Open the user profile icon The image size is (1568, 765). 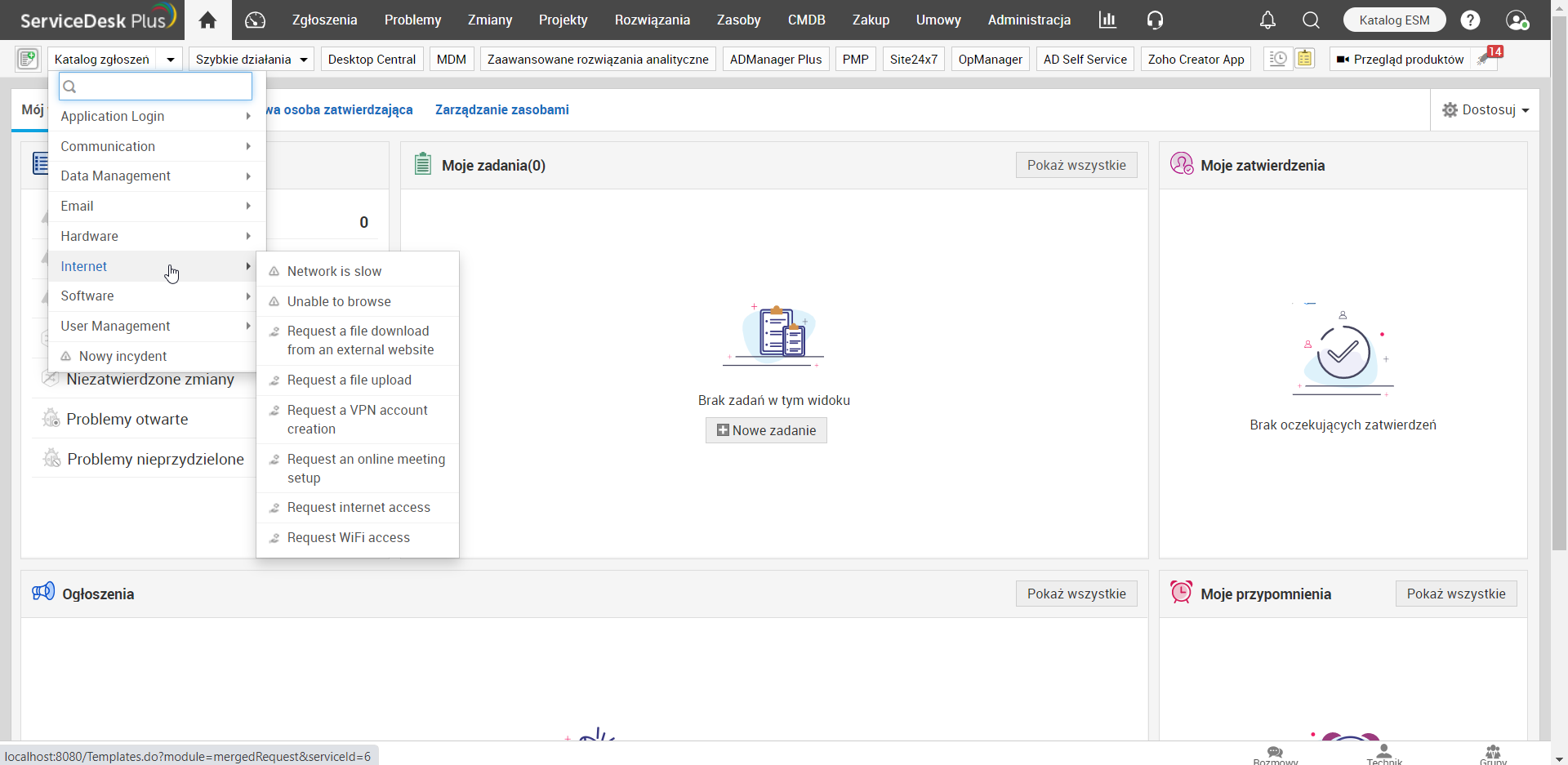[1517, 20]
